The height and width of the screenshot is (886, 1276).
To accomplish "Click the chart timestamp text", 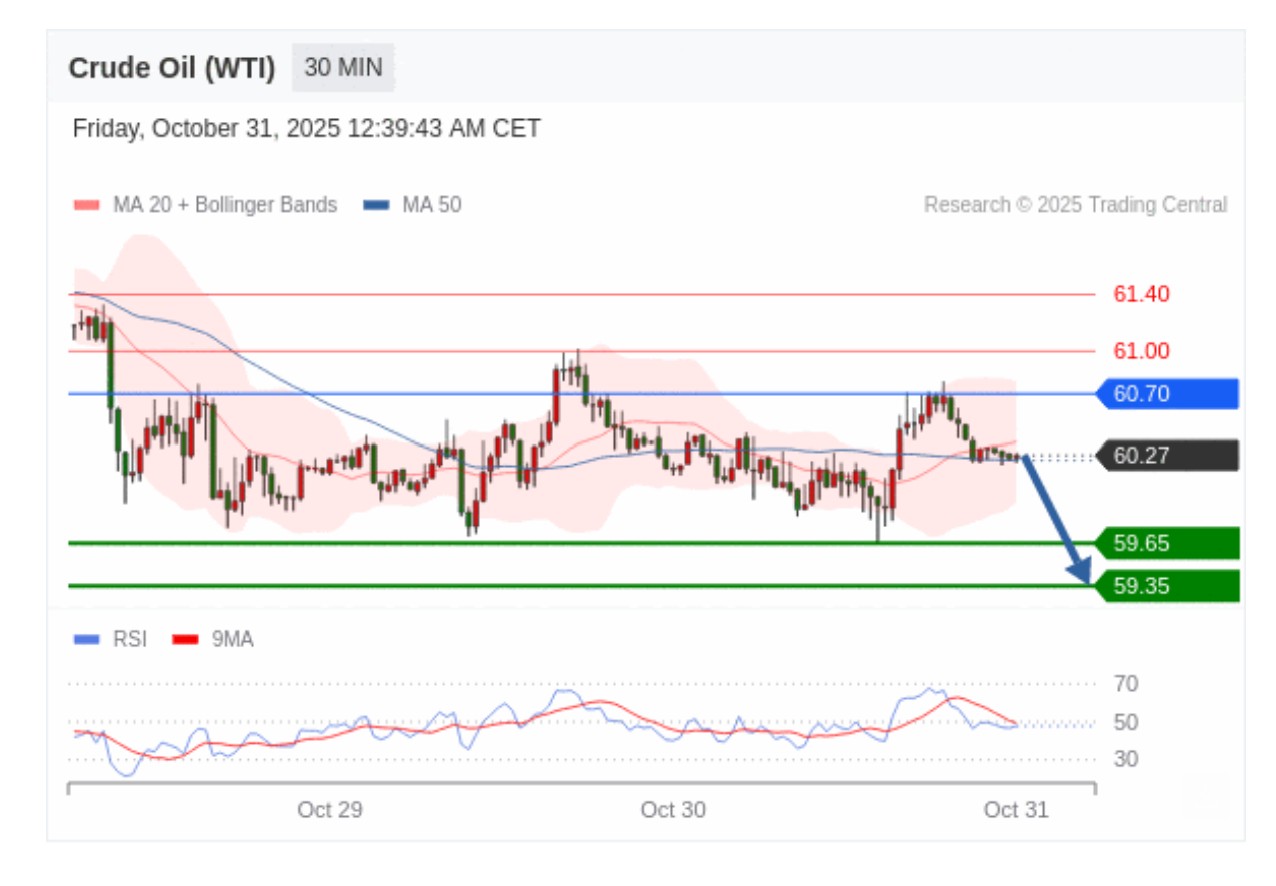I will coord(307,129).
